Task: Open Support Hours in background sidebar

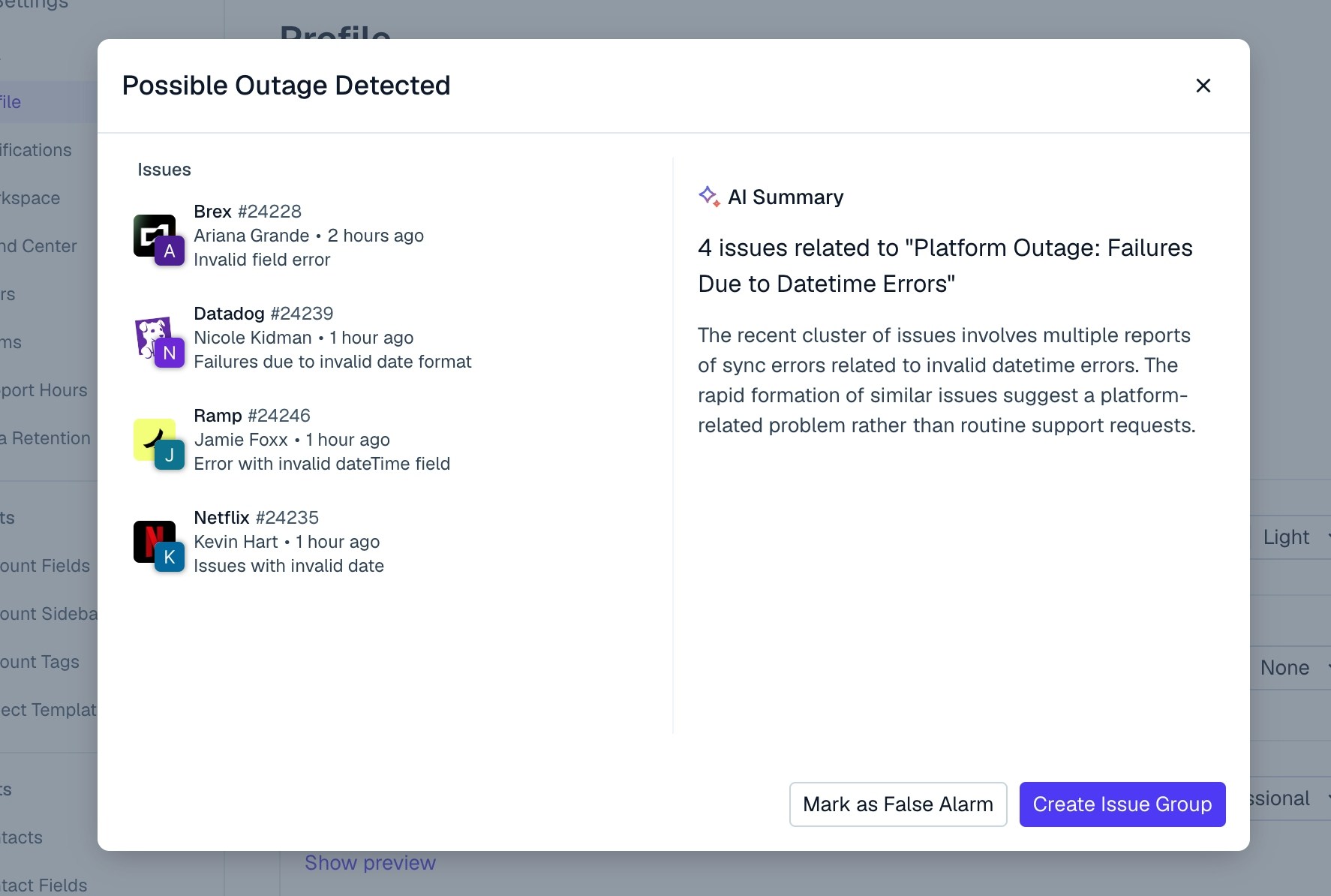Action: tap(44, 390)
